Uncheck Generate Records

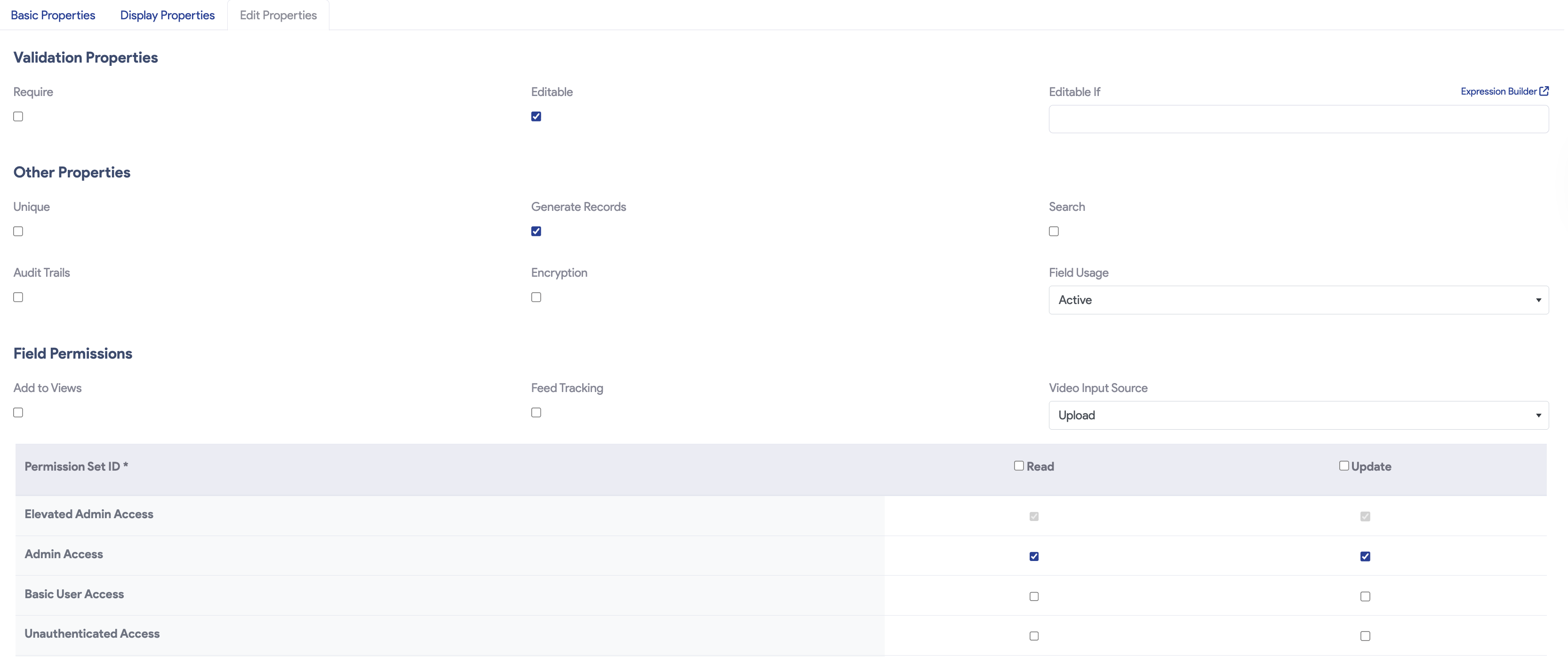click(x=536, y=231)
